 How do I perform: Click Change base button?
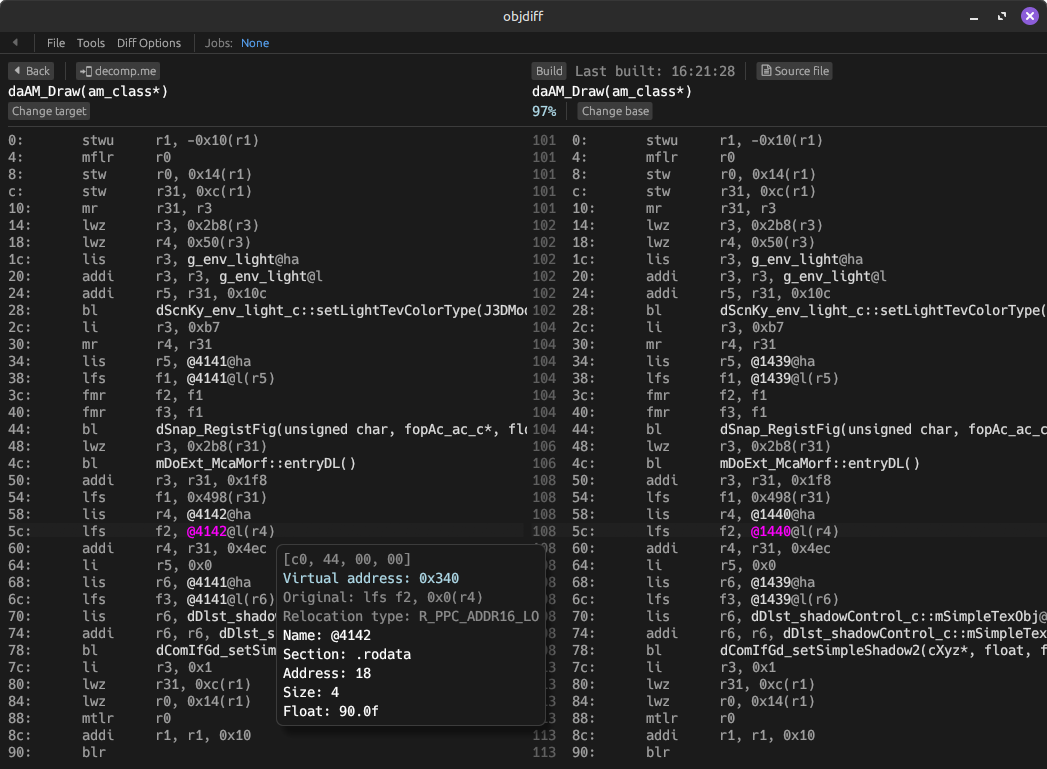point(615,111)
